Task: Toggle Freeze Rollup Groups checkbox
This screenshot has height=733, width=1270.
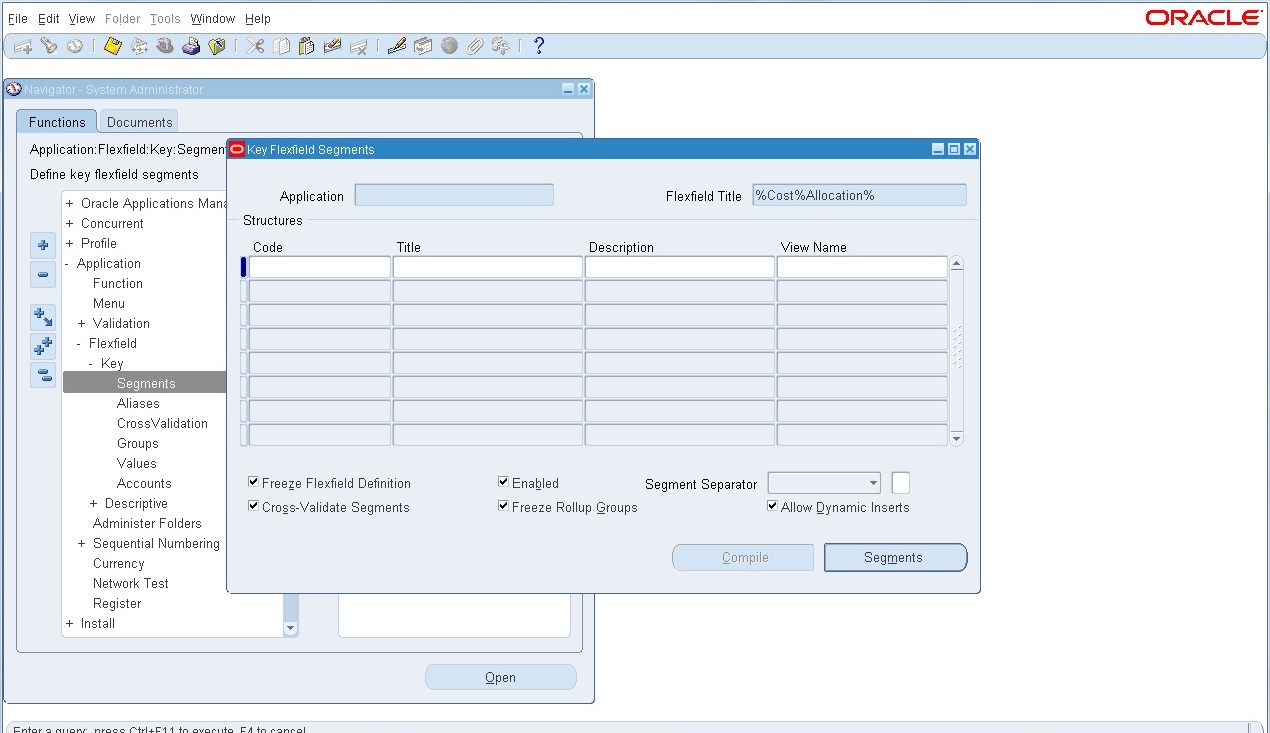Action: [x=504, y=506]
